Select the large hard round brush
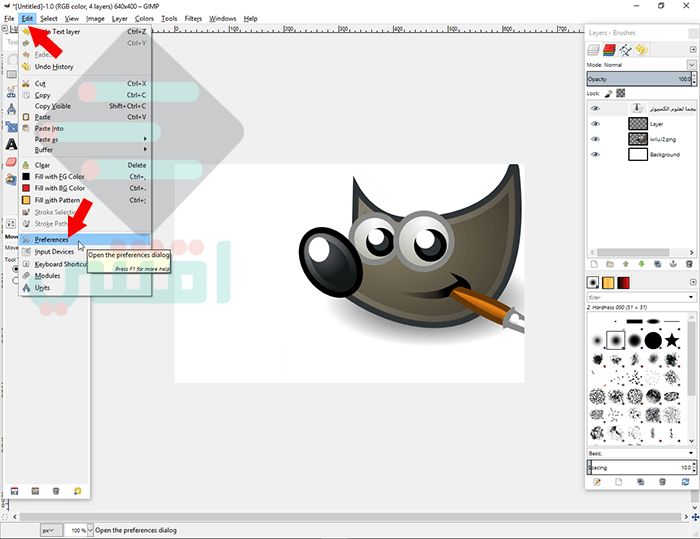The width and height of the screenshot is (700, 539). point(653,340)
